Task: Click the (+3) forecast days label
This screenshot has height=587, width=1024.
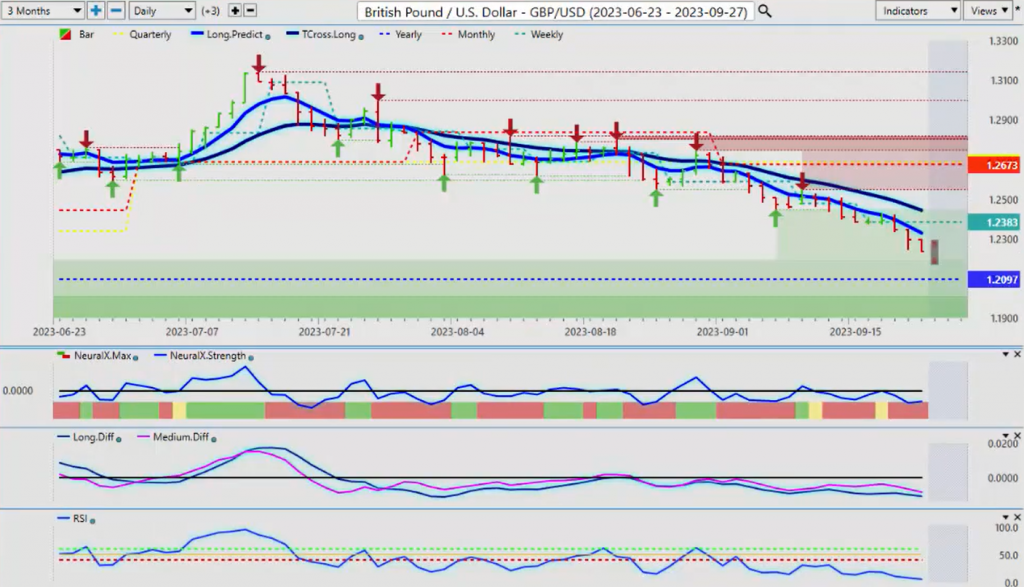Action: 210,11
